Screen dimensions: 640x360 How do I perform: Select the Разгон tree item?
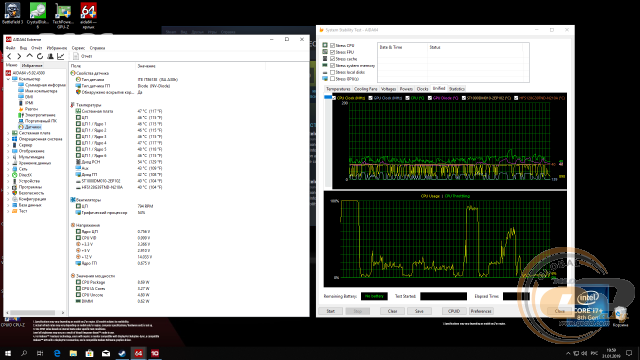pos(31,109)
